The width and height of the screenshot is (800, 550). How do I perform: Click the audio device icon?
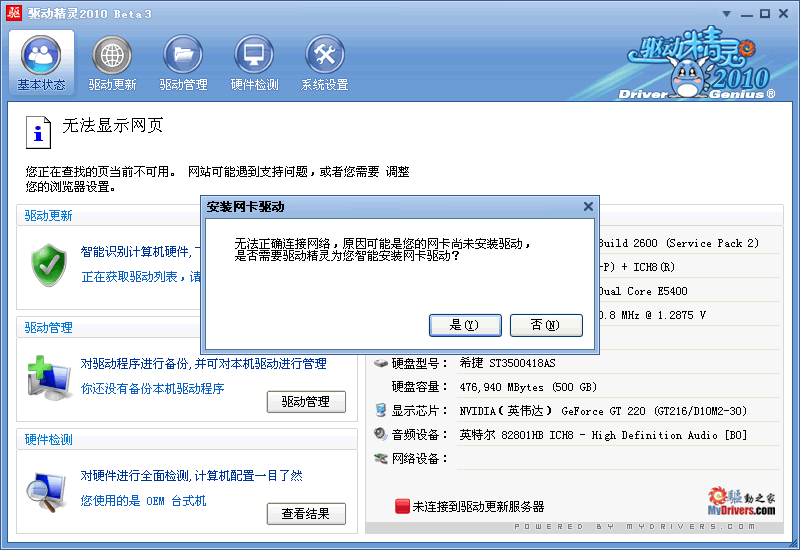click(x=381, y=434)
